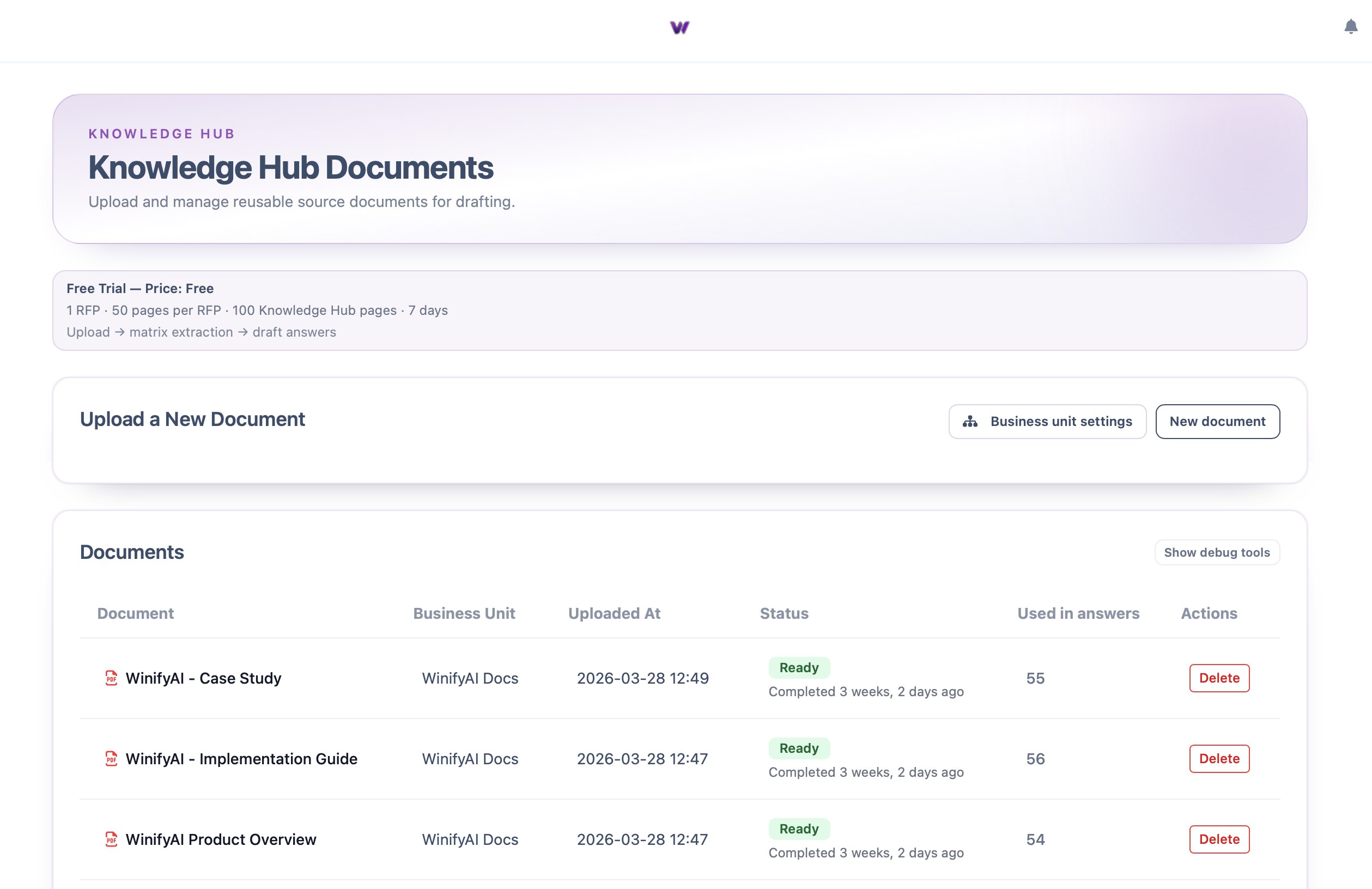This screenshot has width=1372, height=889.
Task: Open the notification bell
Action: (1350, 27)
